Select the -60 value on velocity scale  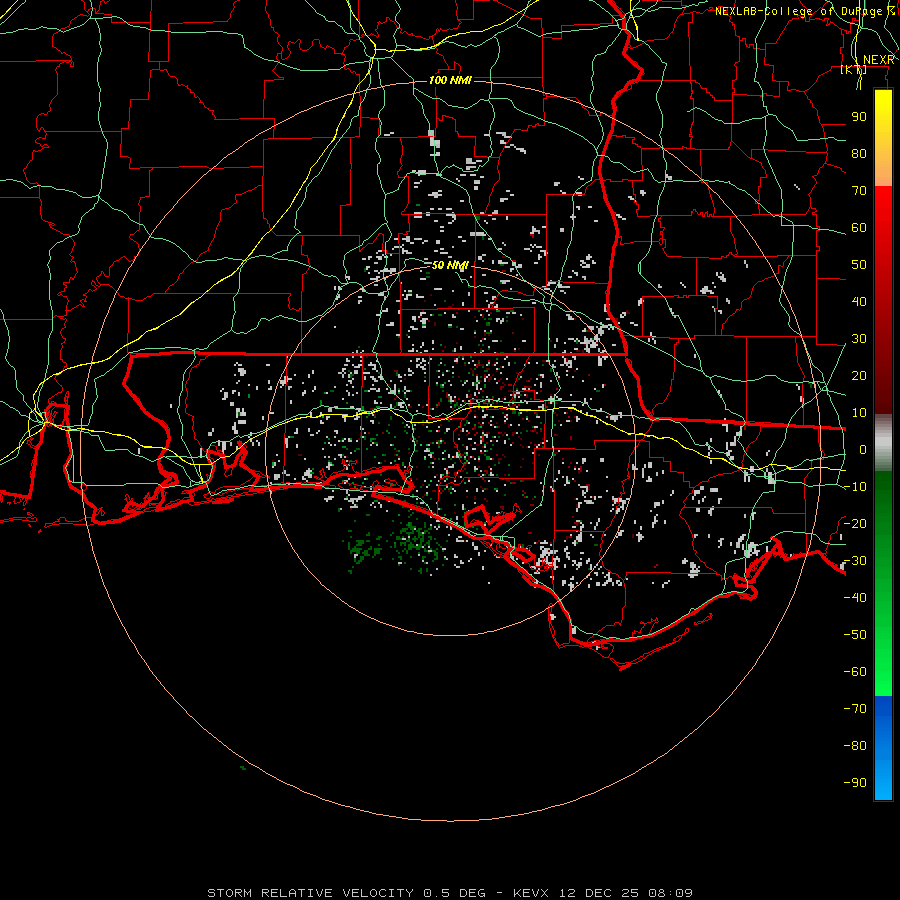(855, 672)
